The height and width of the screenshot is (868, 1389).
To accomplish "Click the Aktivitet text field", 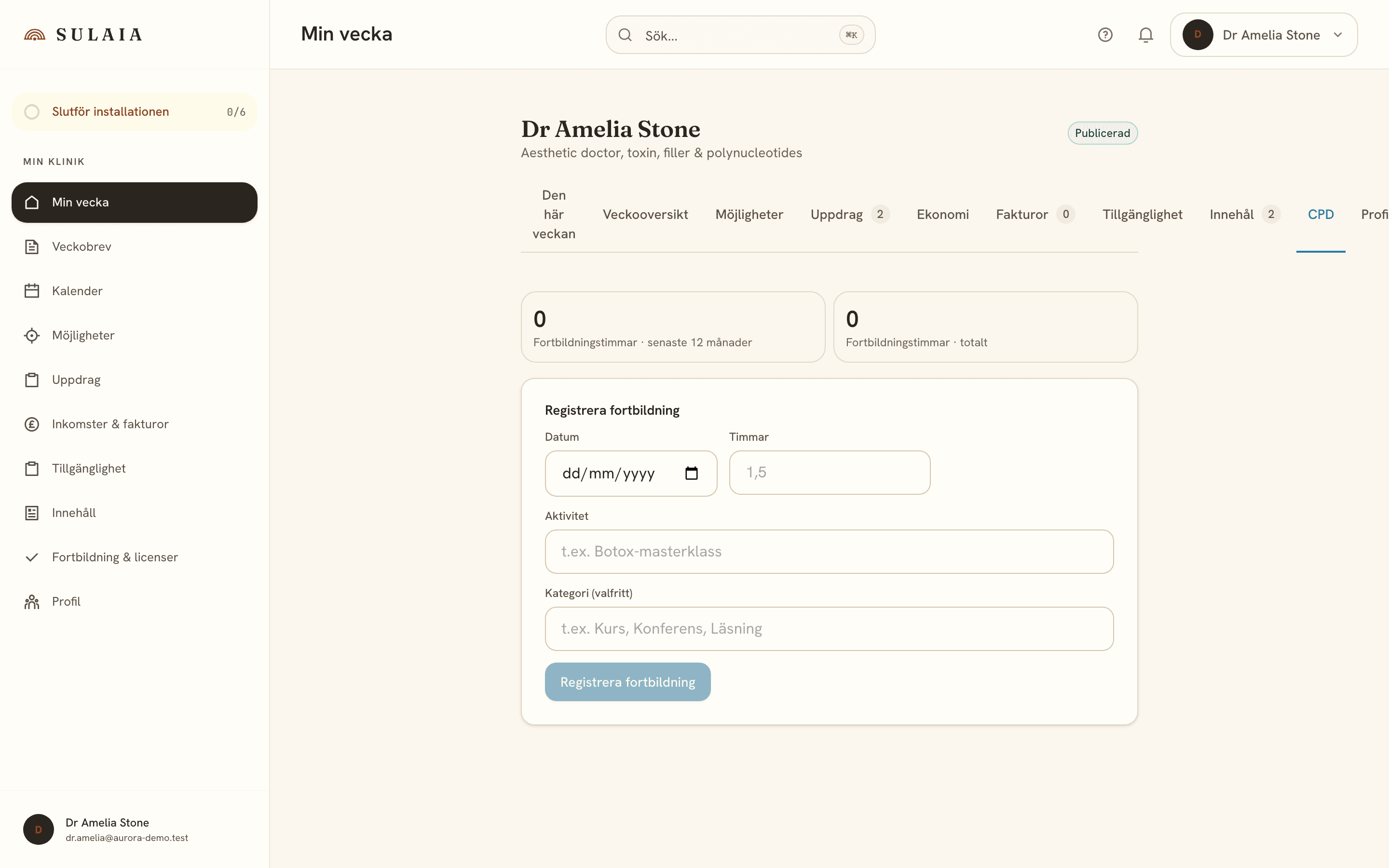I will tap(829, 552).
